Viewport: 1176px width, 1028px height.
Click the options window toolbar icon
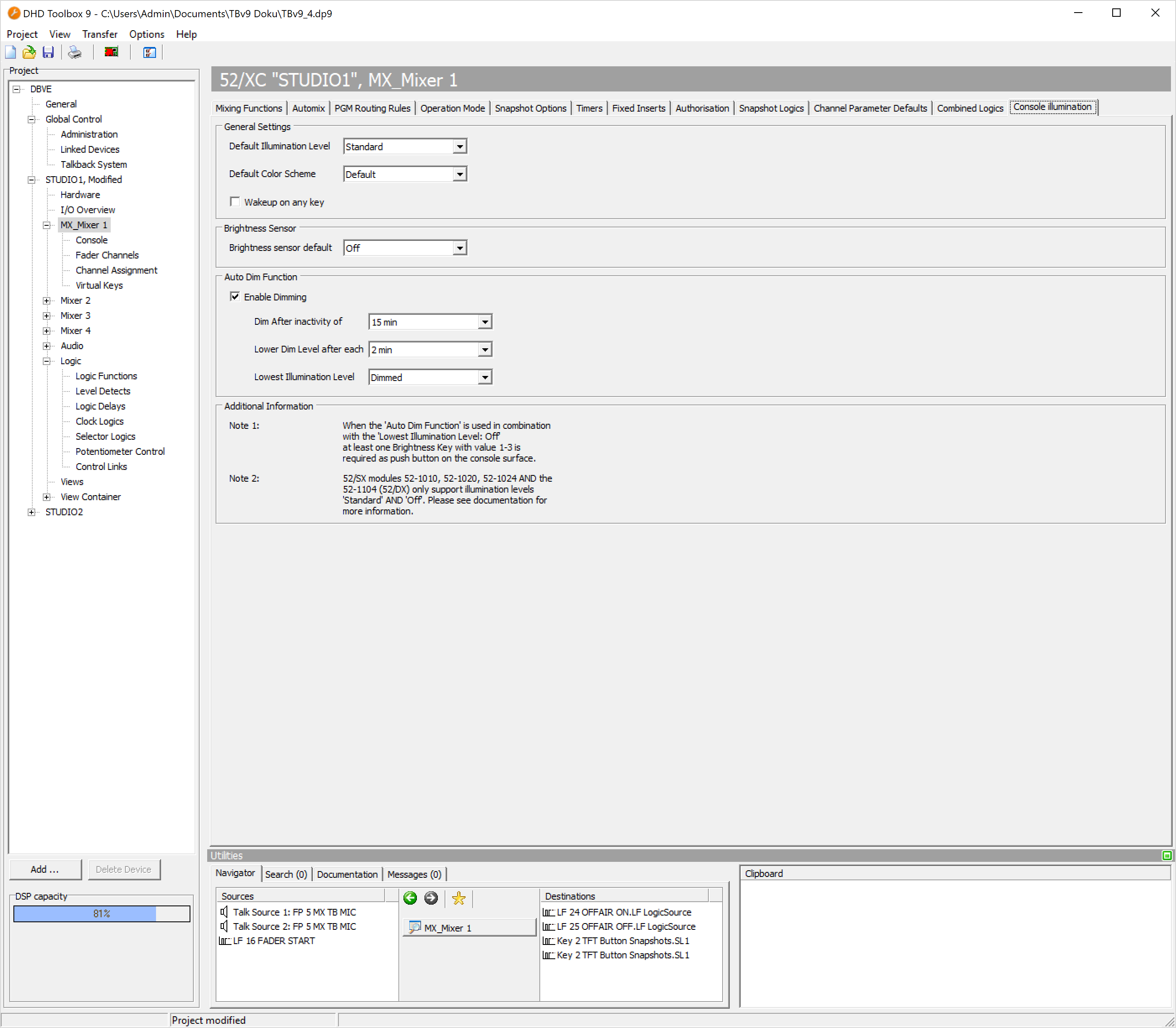pos(149,53)
